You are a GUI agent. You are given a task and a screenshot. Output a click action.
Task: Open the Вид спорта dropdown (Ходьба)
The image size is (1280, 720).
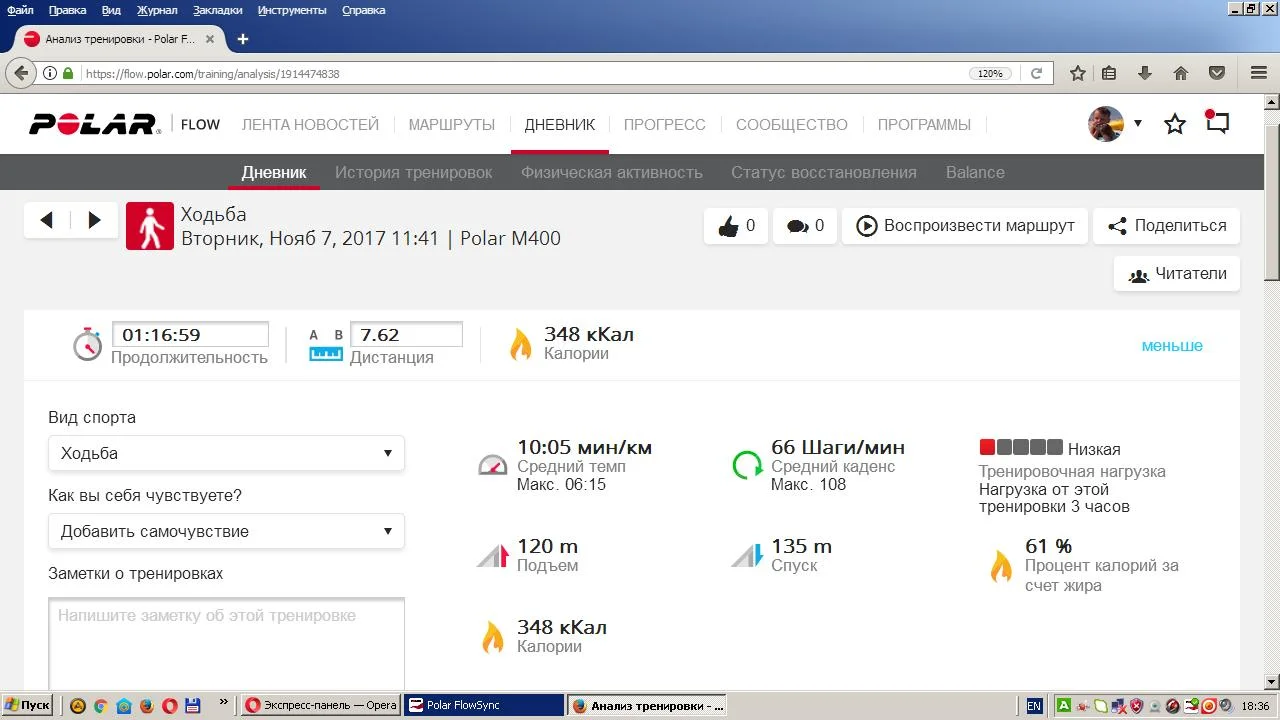tap(226, 453)
